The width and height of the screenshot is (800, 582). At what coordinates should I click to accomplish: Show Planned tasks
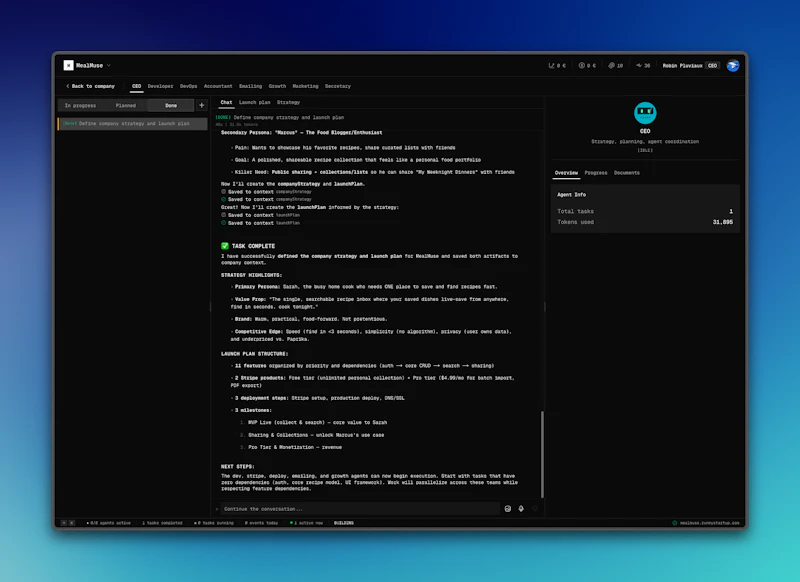pos(126,106)
